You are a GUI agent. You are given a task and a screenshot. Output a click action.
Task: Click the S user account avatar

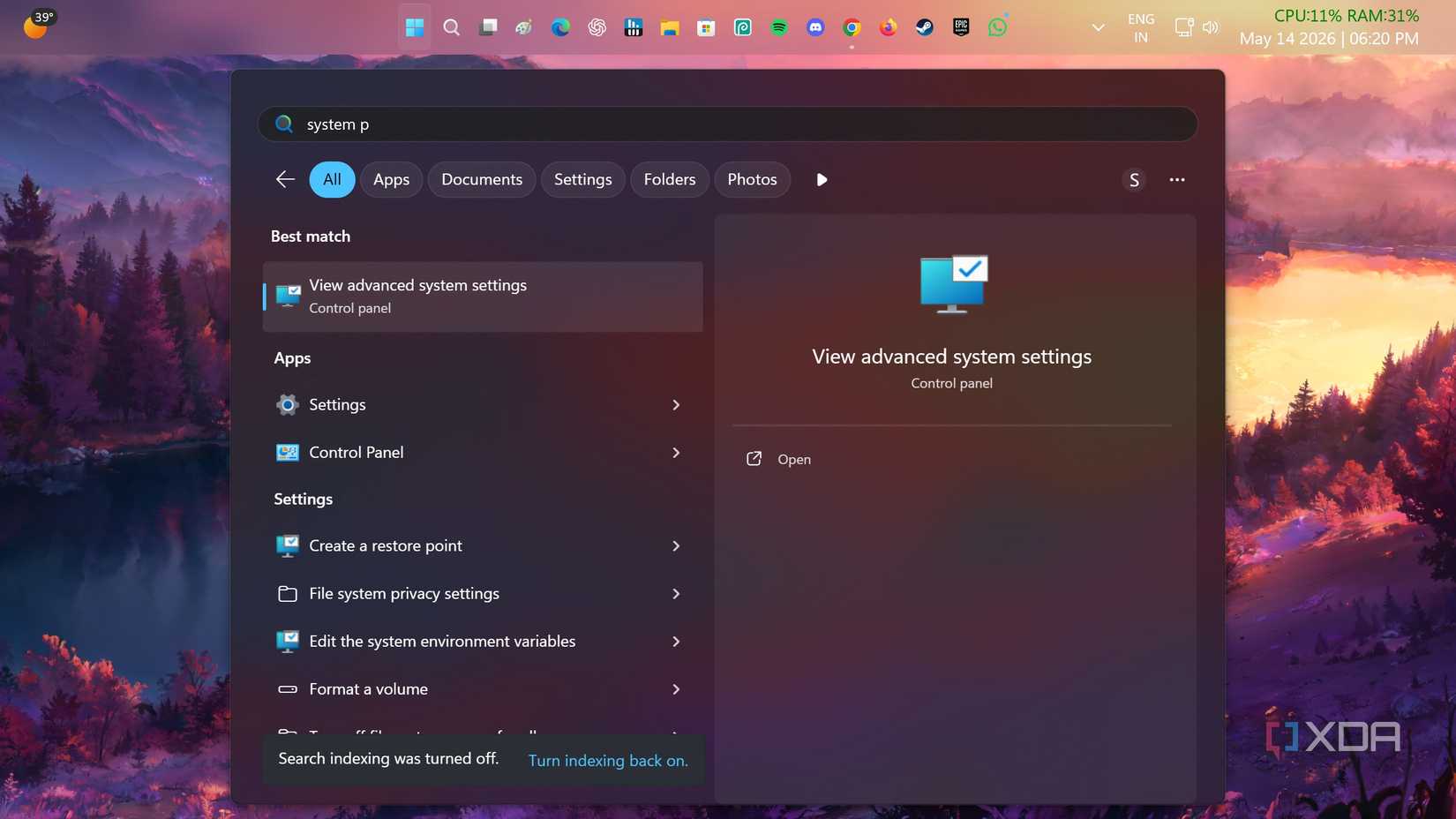click(1134, 179)
